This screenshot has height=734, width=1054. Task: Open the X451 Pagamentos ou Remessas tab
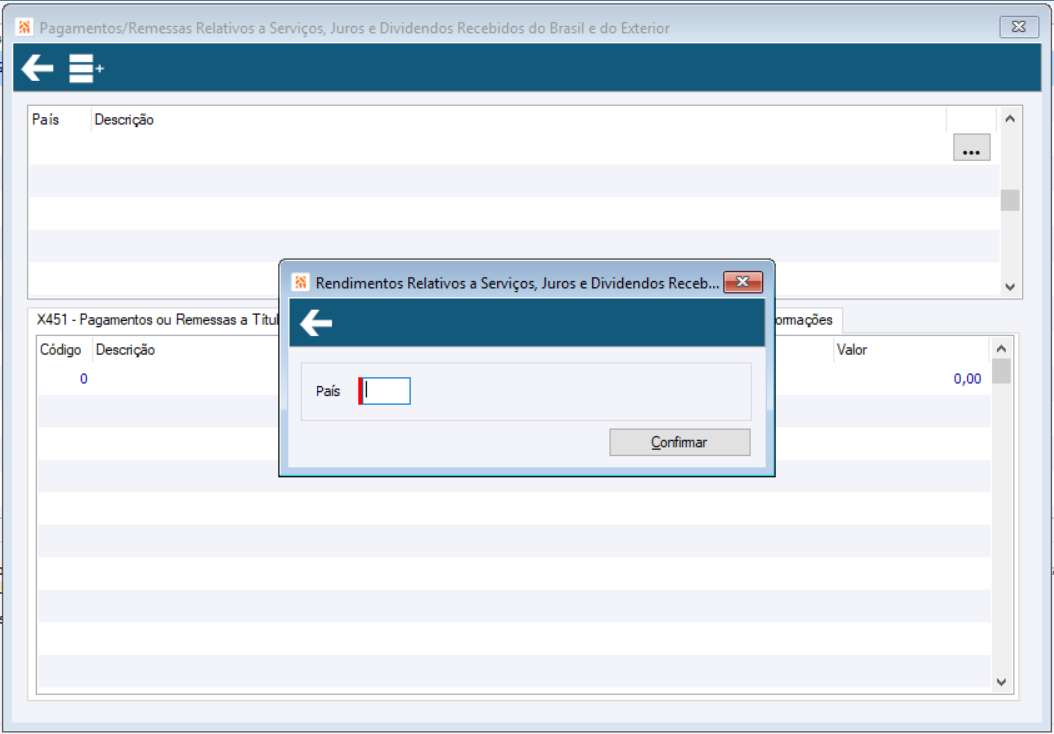[158, 320]
